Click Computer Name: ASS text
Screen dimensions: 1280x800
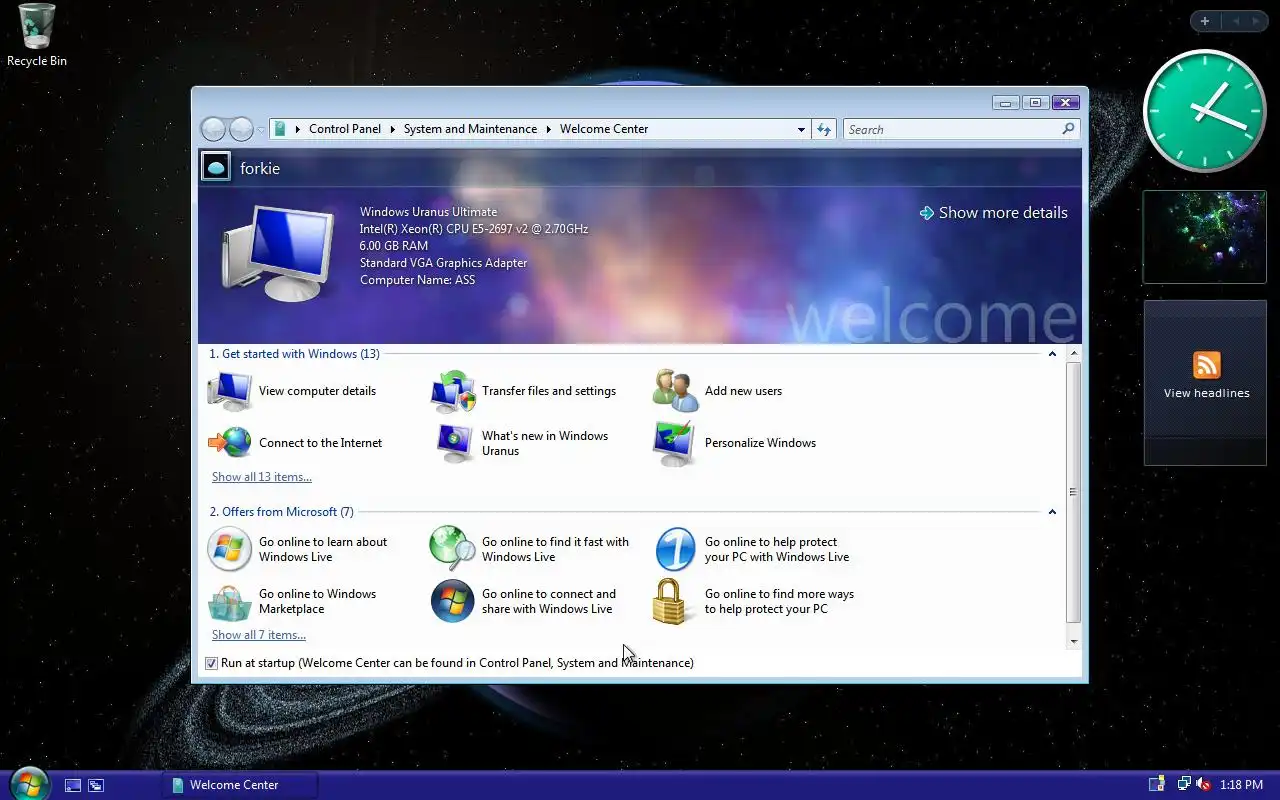tap(417, 280)
